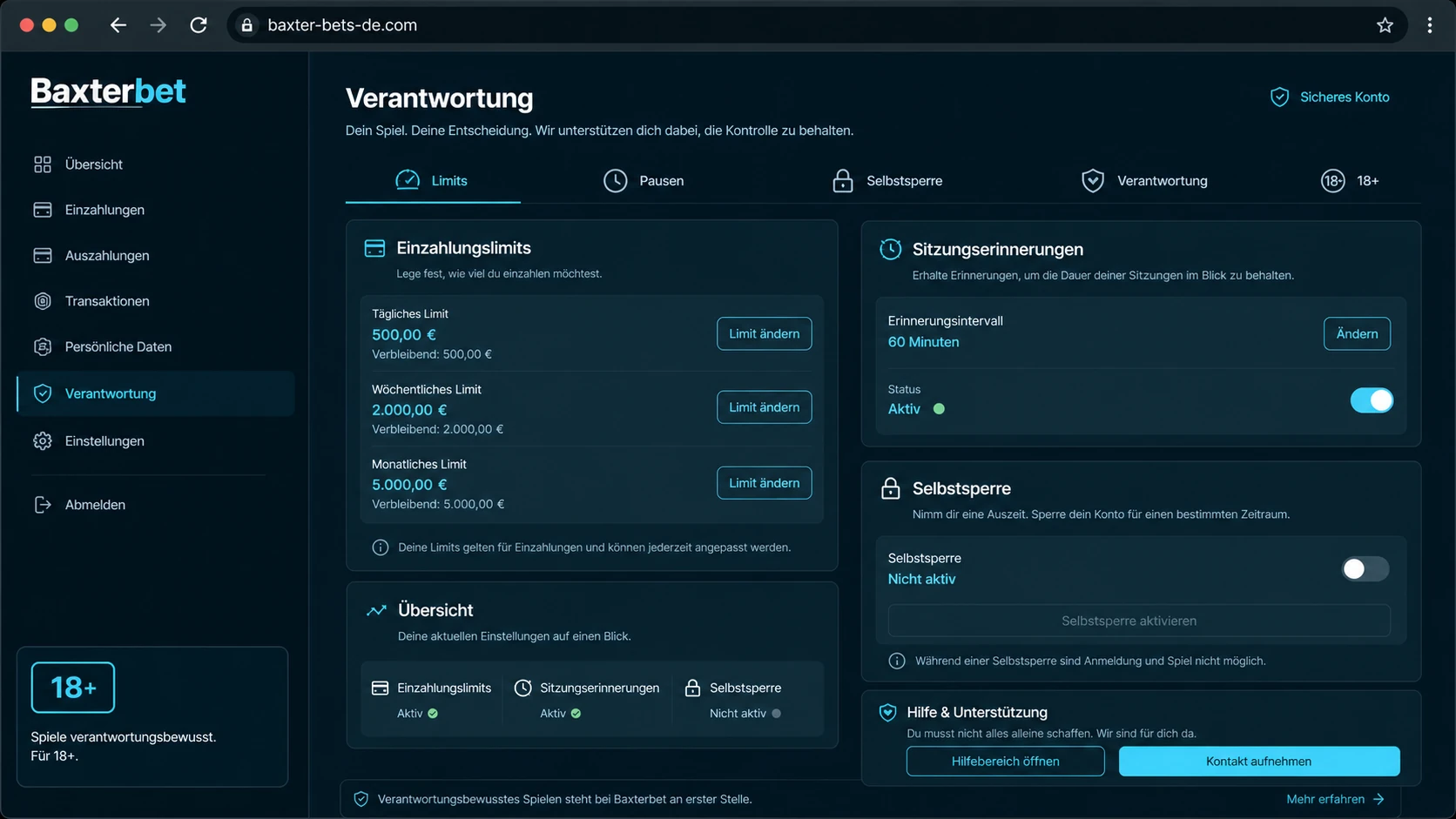This screenshot has width=1456, height=819.
Task: Click the Persönliche Daten icon
Action: (x=43, y=346)
